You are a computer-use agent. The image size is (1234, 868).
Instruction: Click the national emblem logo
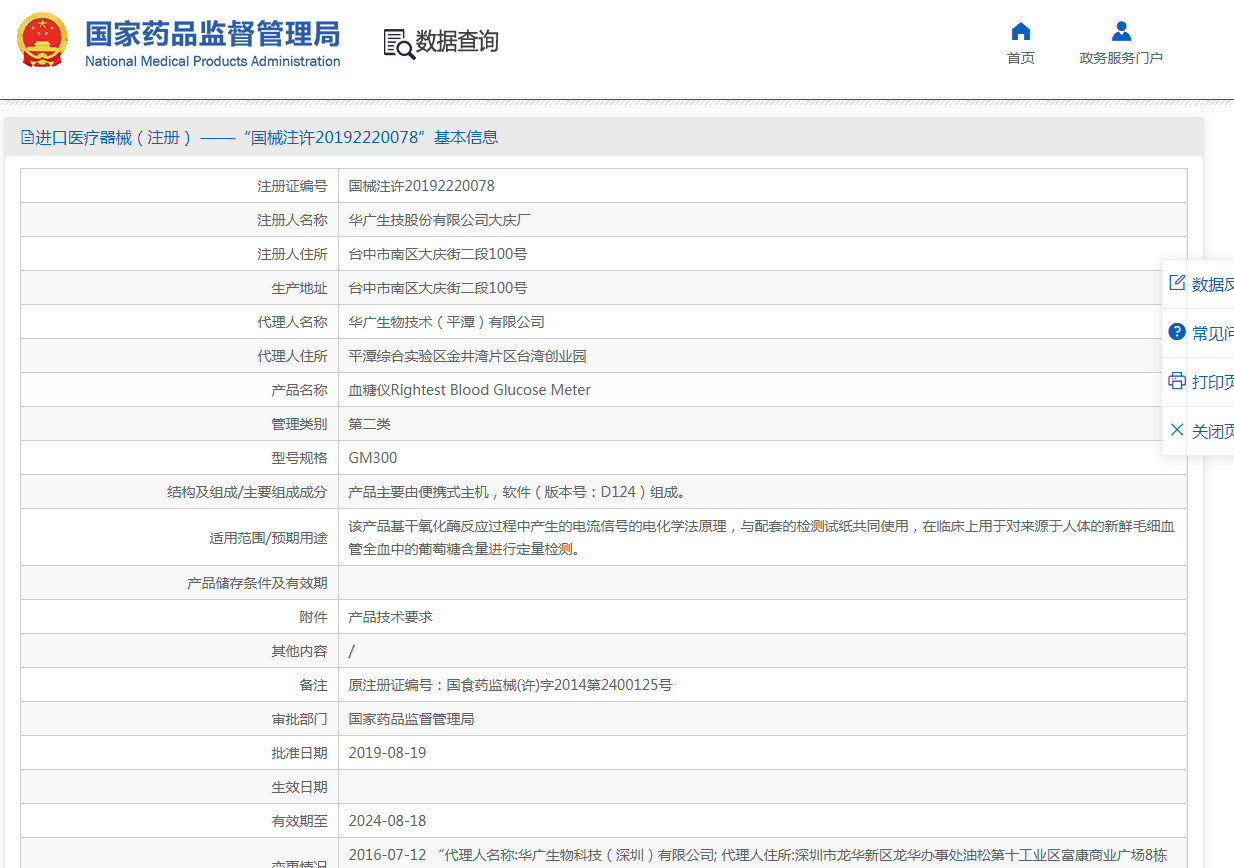[x=43, y=41]
